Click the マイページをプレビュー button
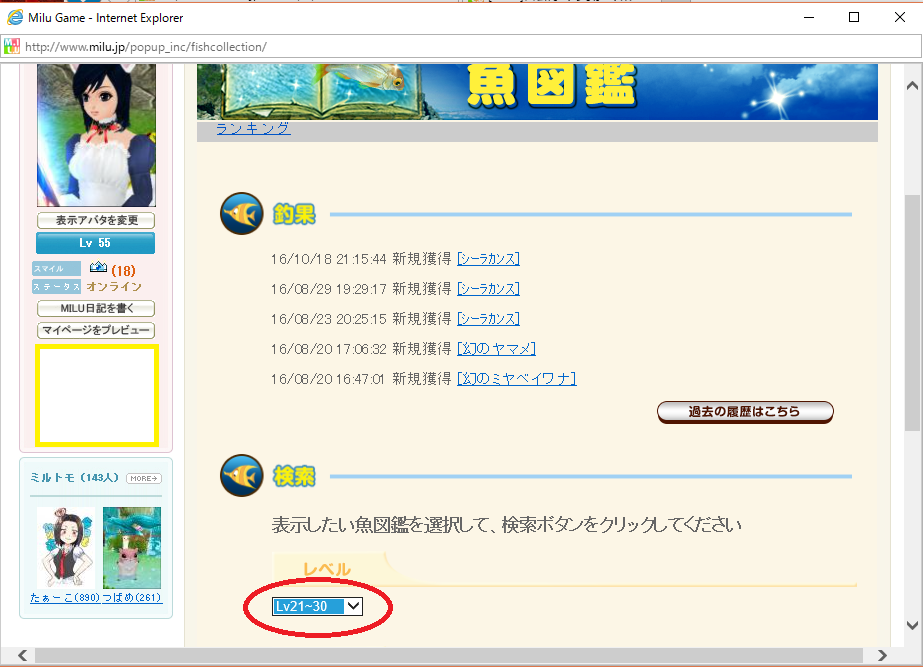Image resolution: width=923 pixels, height=667 pixels. (96, 330)
